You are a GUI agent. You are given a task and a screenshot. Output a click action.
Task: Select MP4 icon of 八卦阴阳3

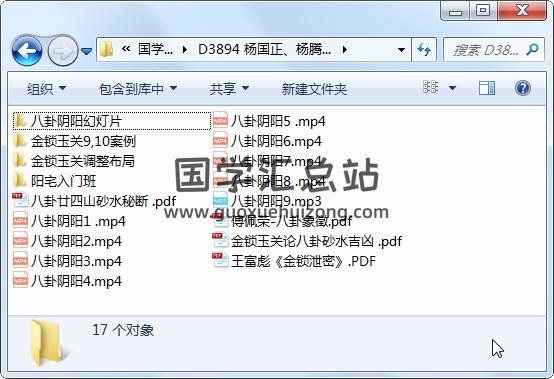tap(20, 261)
